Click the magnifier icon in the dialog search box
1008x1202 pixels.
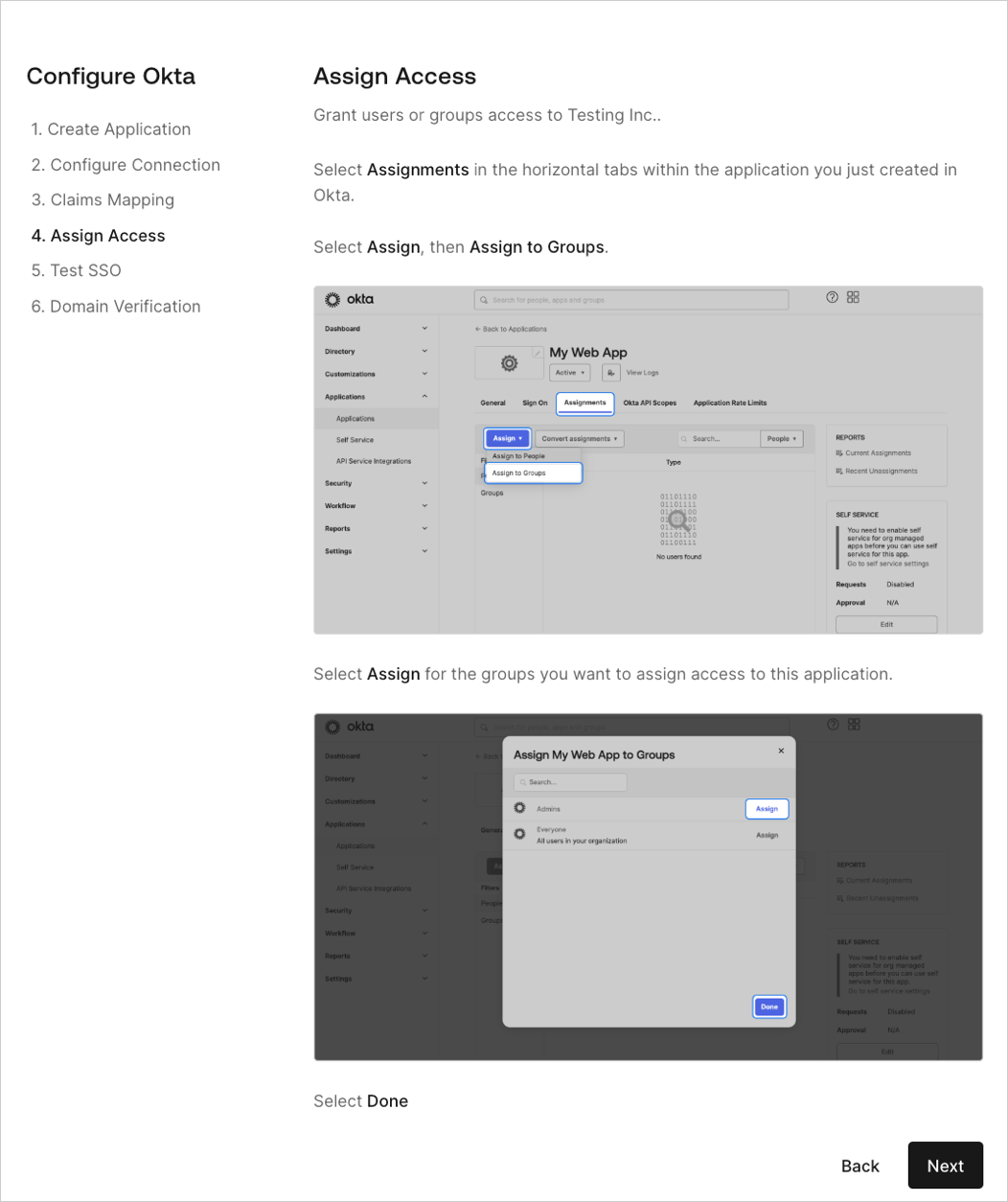525,782
